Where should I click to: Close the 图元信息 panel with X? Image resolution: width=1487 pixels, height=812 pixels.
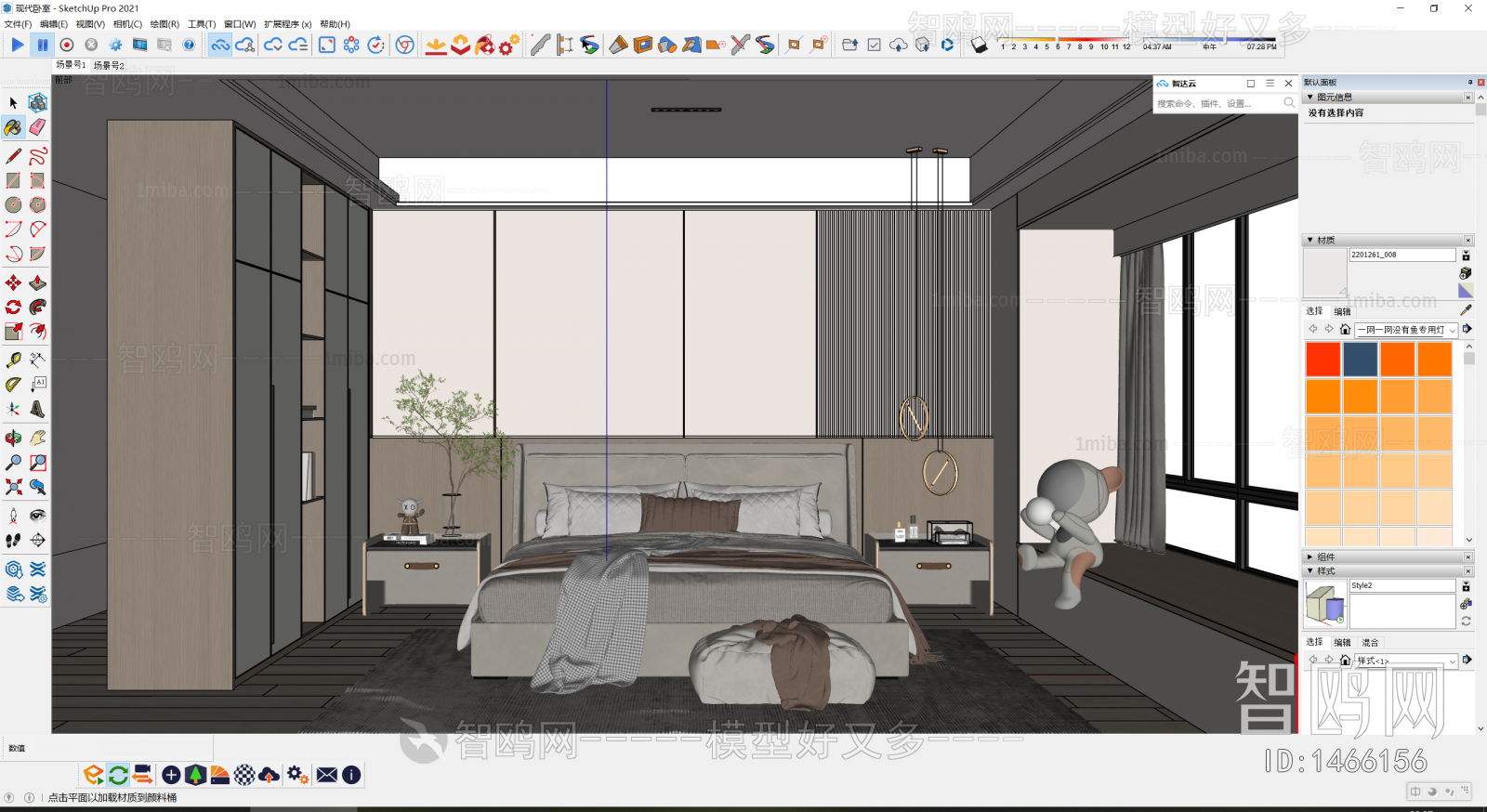1468,98
